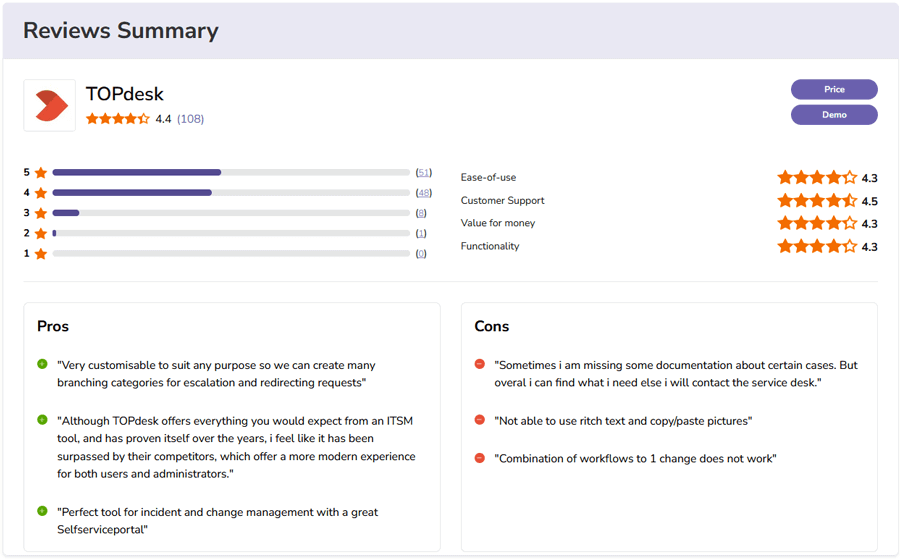This screenshot has height=559, width=900.
Task: Click the 4-star rating progress bar
Action: [231, 193]
